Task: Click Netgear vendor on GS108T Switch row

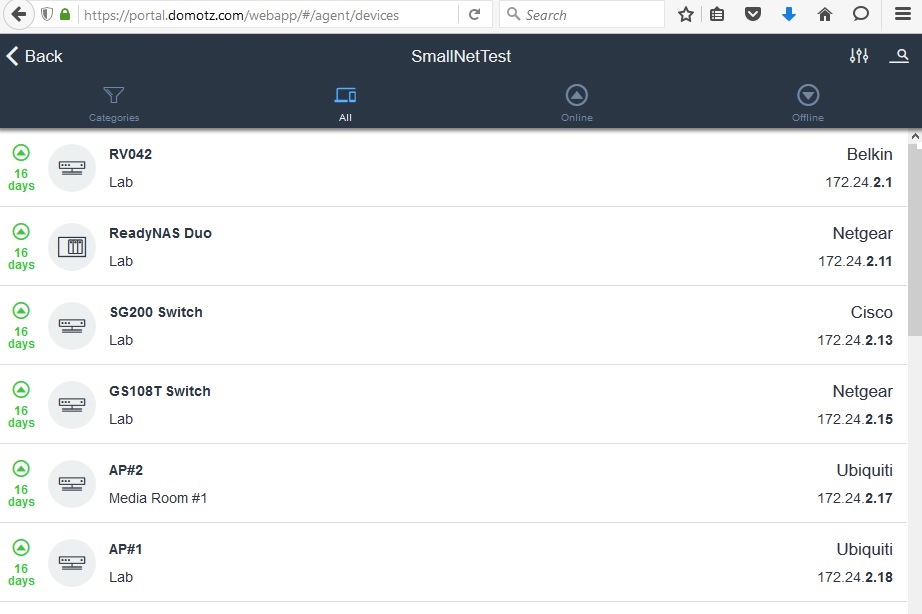Action: (x=863, y=391)
